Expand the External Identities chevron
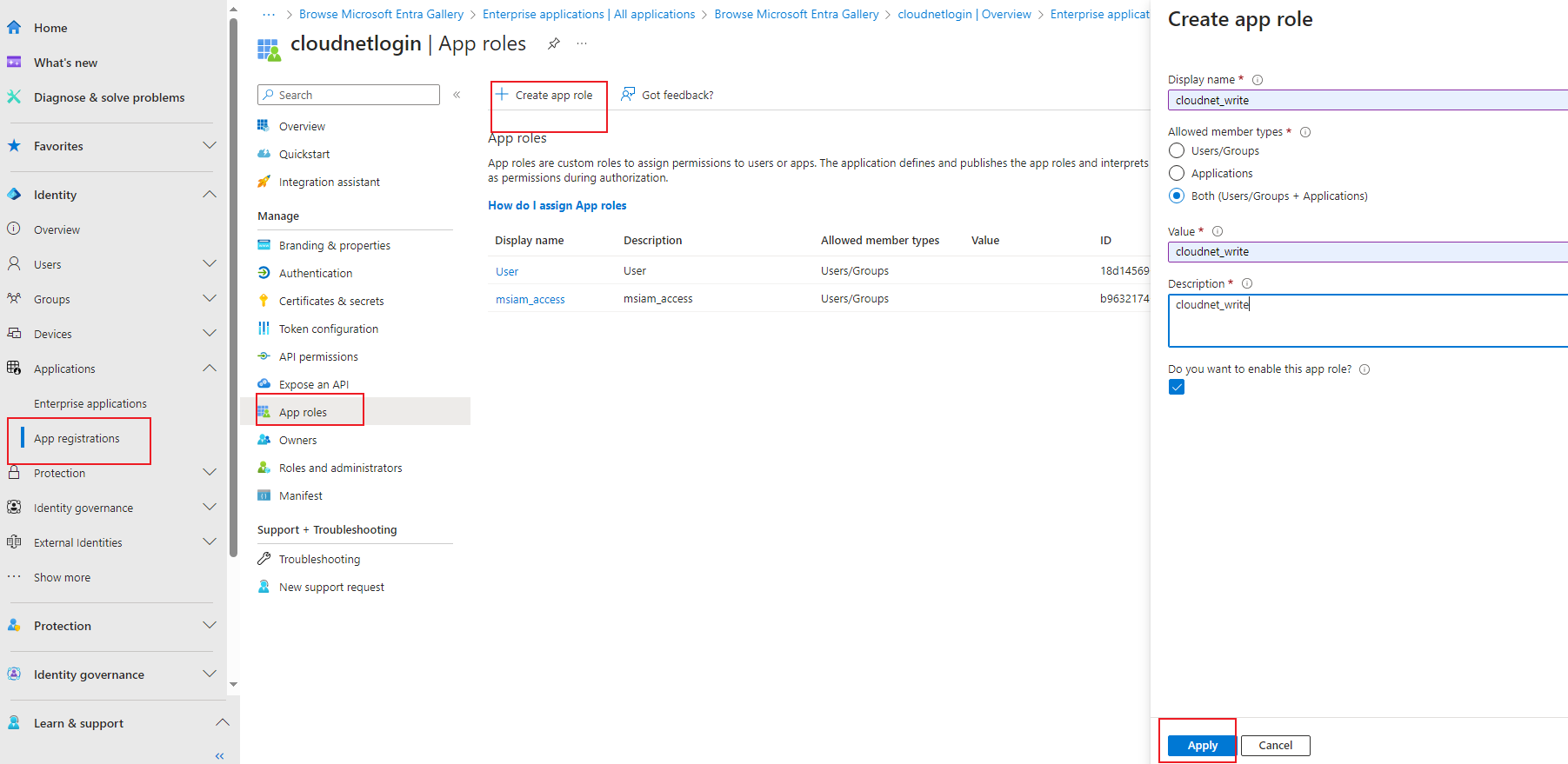Screen dimensions: 1568x764 (x=209, y=541)
